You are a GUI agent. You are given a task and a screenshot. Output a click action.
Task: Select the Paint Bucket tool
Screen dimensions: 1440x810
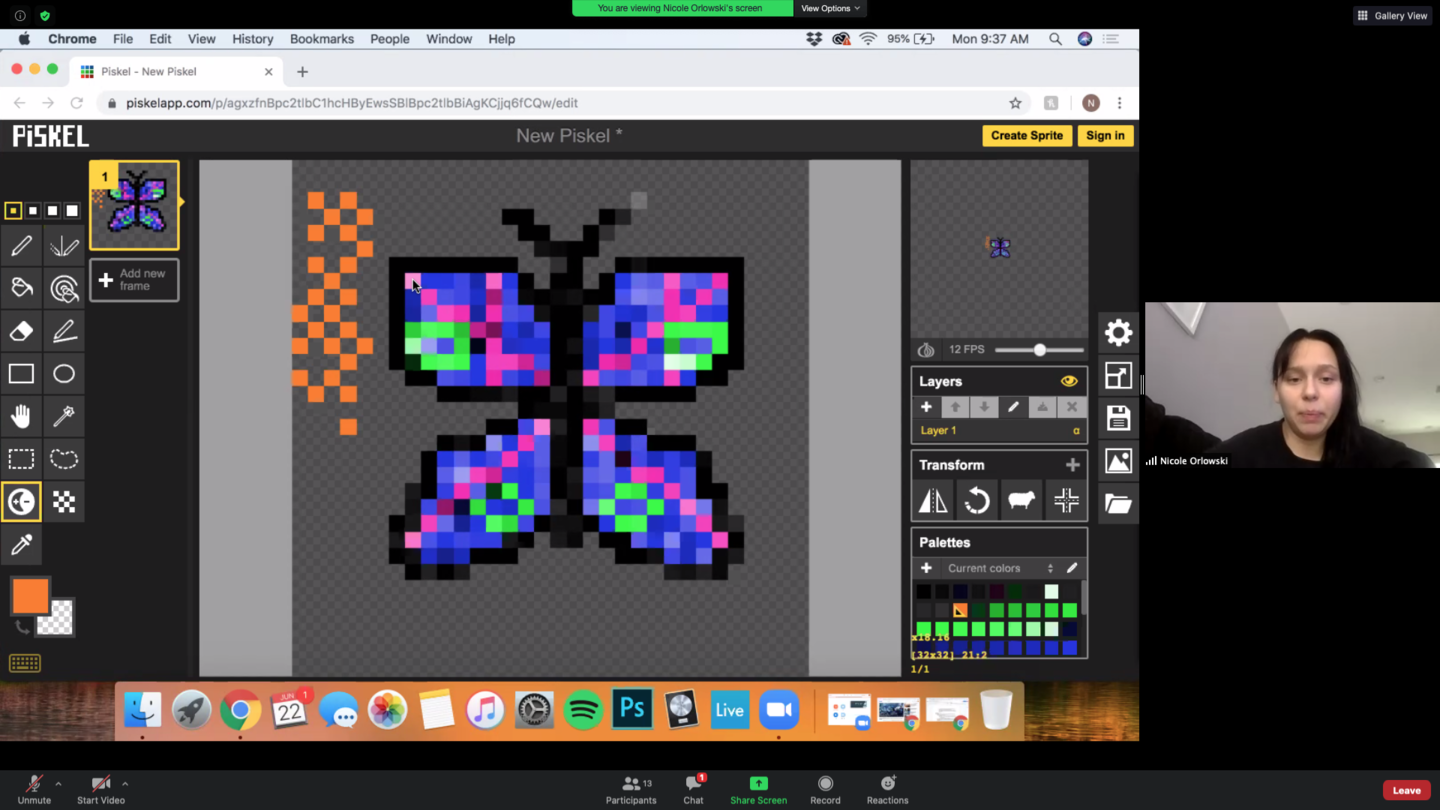[21, 289]
